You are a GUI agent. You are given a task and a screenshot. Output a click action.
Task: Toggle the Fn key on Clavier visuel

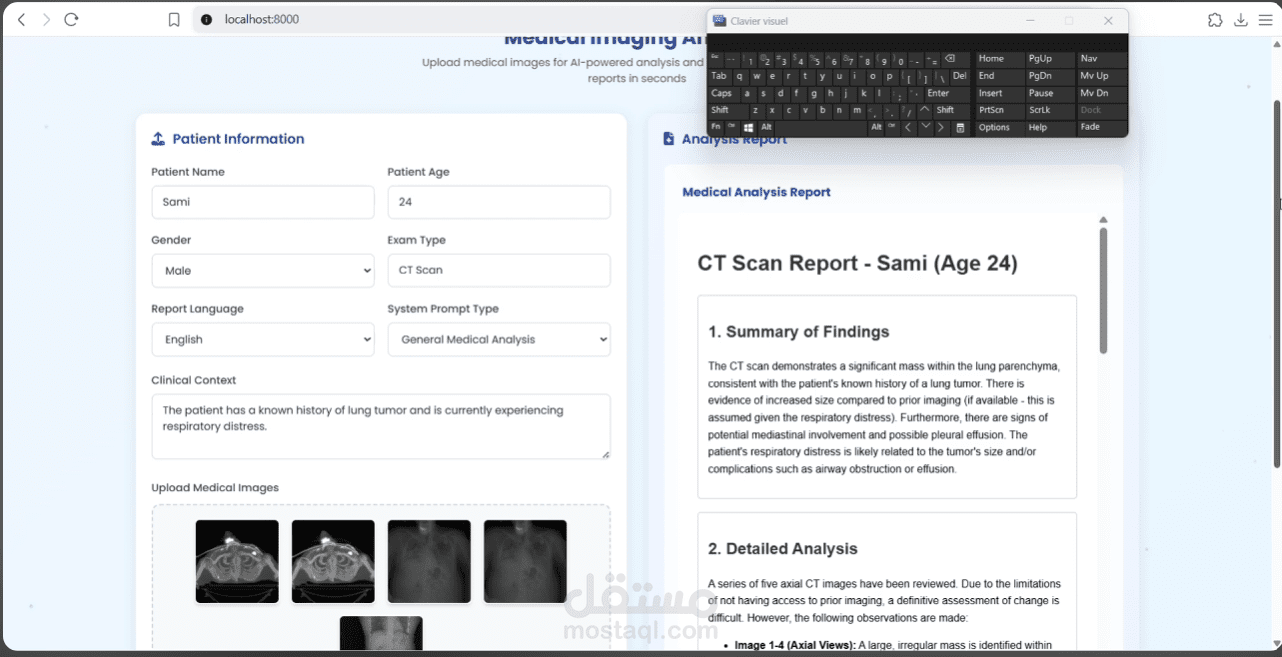[716, 128]
